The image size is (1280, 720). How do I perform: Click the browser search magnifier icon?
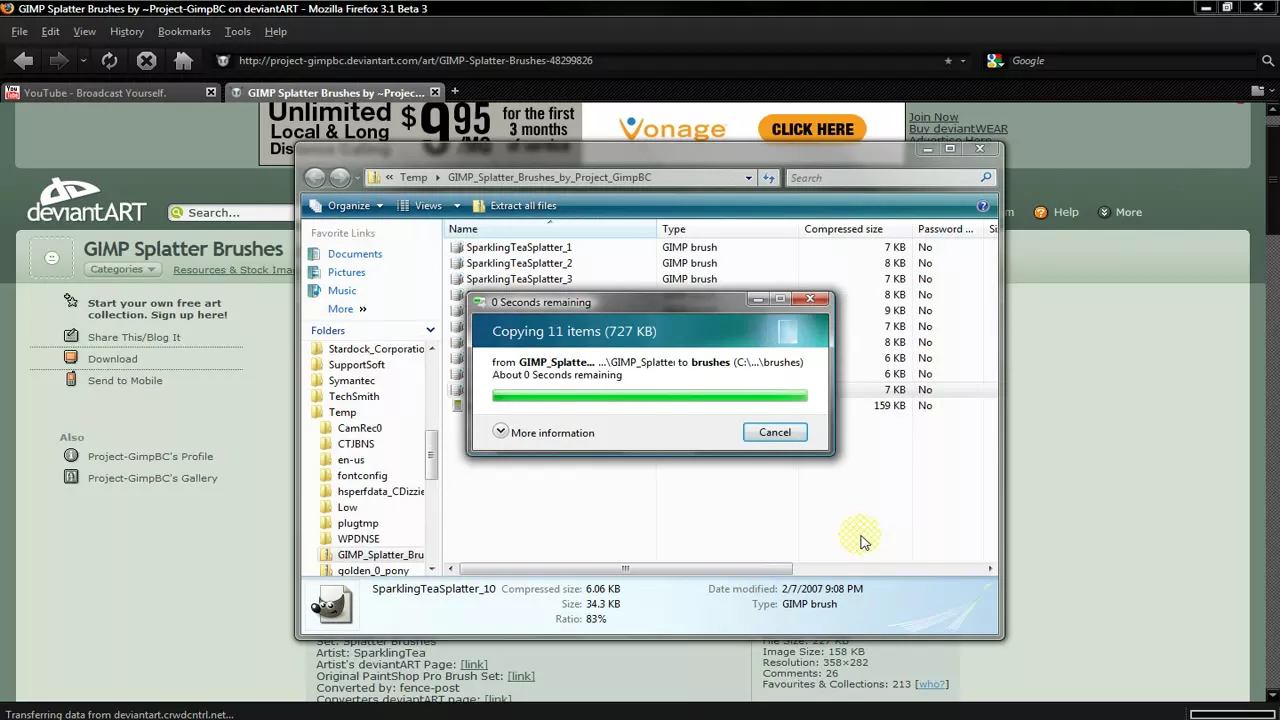[1268, 61]
